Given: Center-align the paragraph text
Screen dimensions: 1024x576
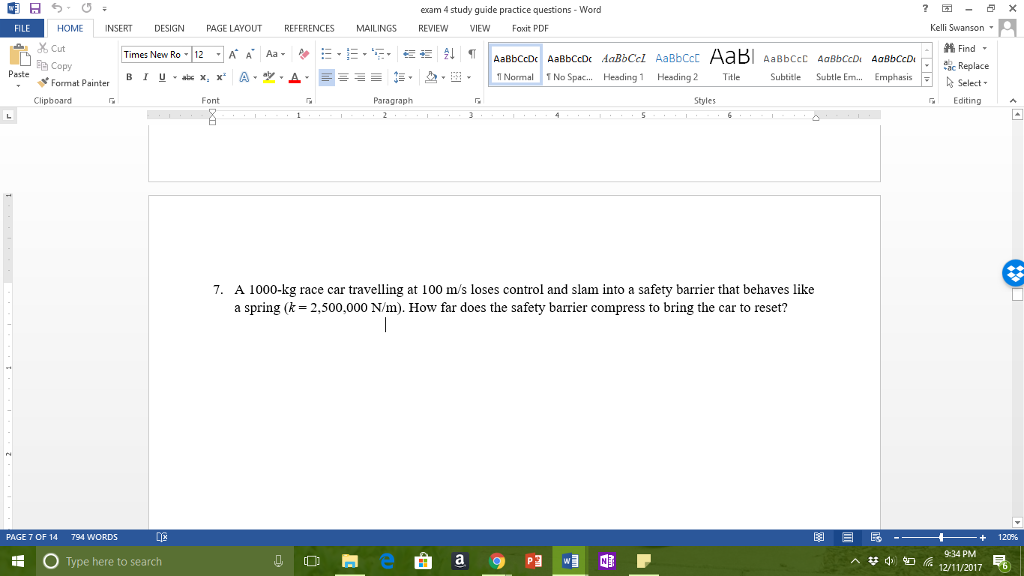Looking at the screenshot, I should coord(343,77).
